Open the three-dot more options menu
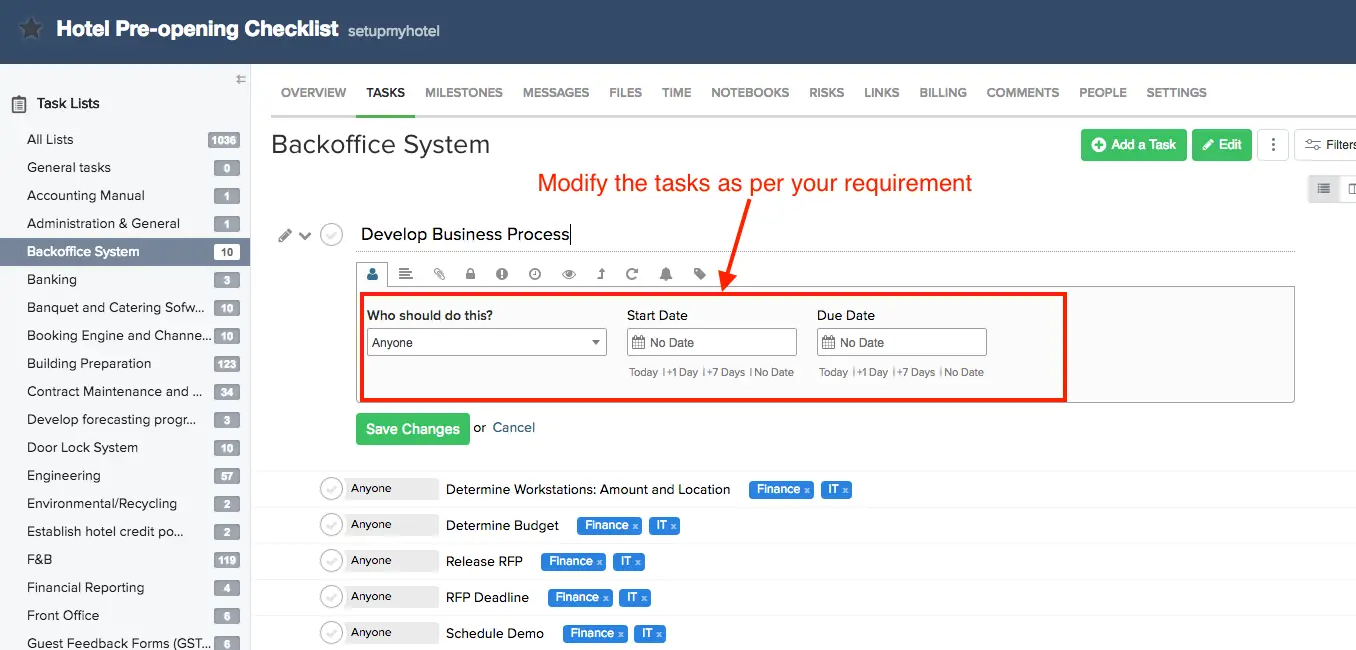 coord(1272,145)
